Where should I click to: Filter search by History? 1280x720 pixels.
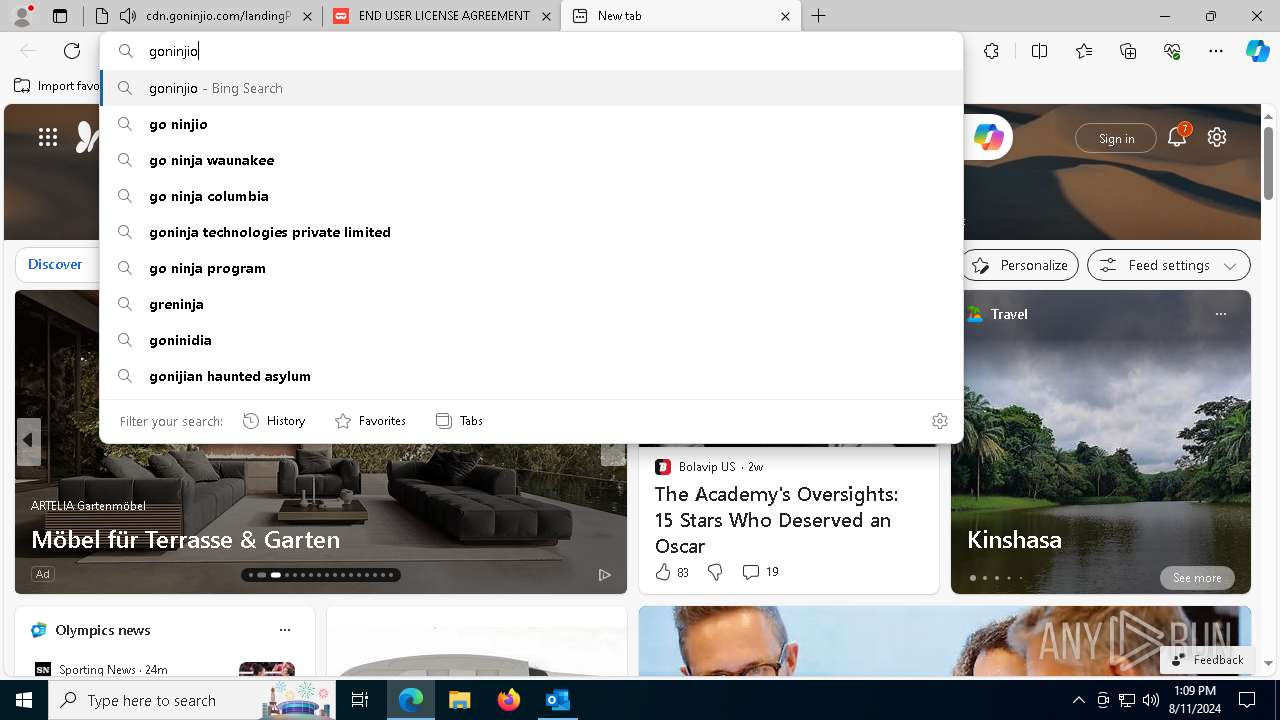[x=274, y=421]
